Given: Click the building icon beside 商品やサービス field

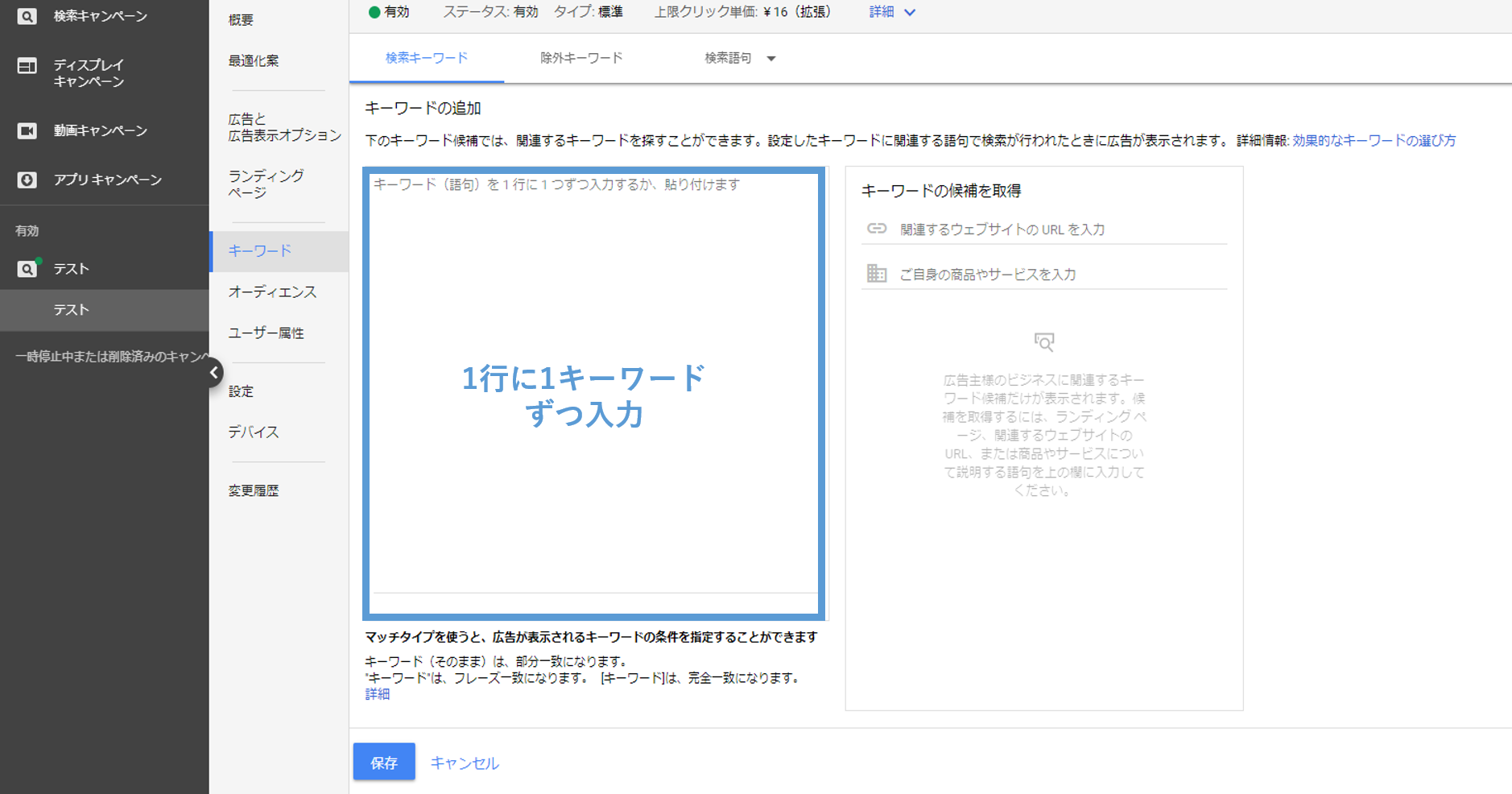Looking at the screenshot, I should [877, 274].
